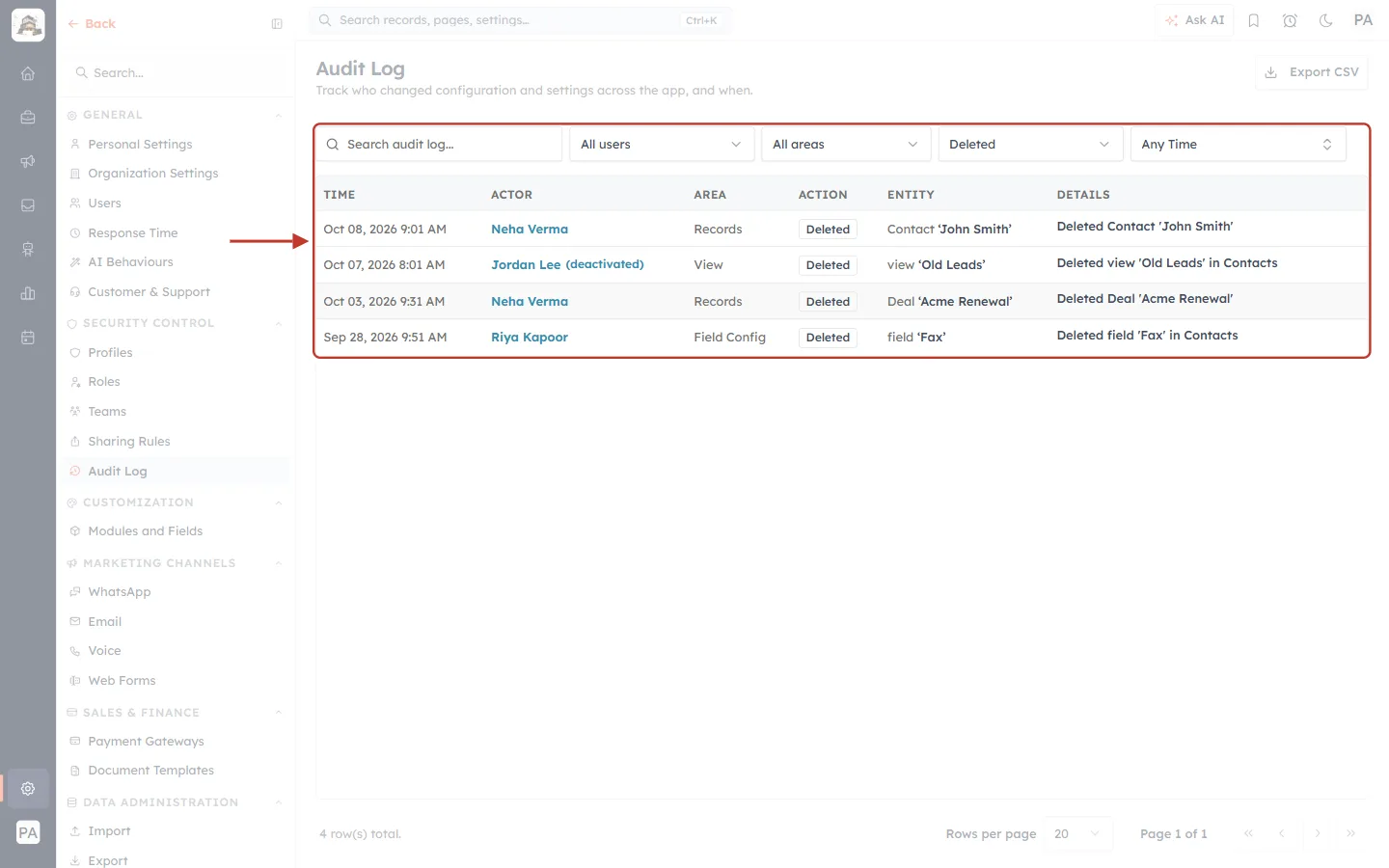Toggle dark mode with the moon icon

[x=1326, y=20]
